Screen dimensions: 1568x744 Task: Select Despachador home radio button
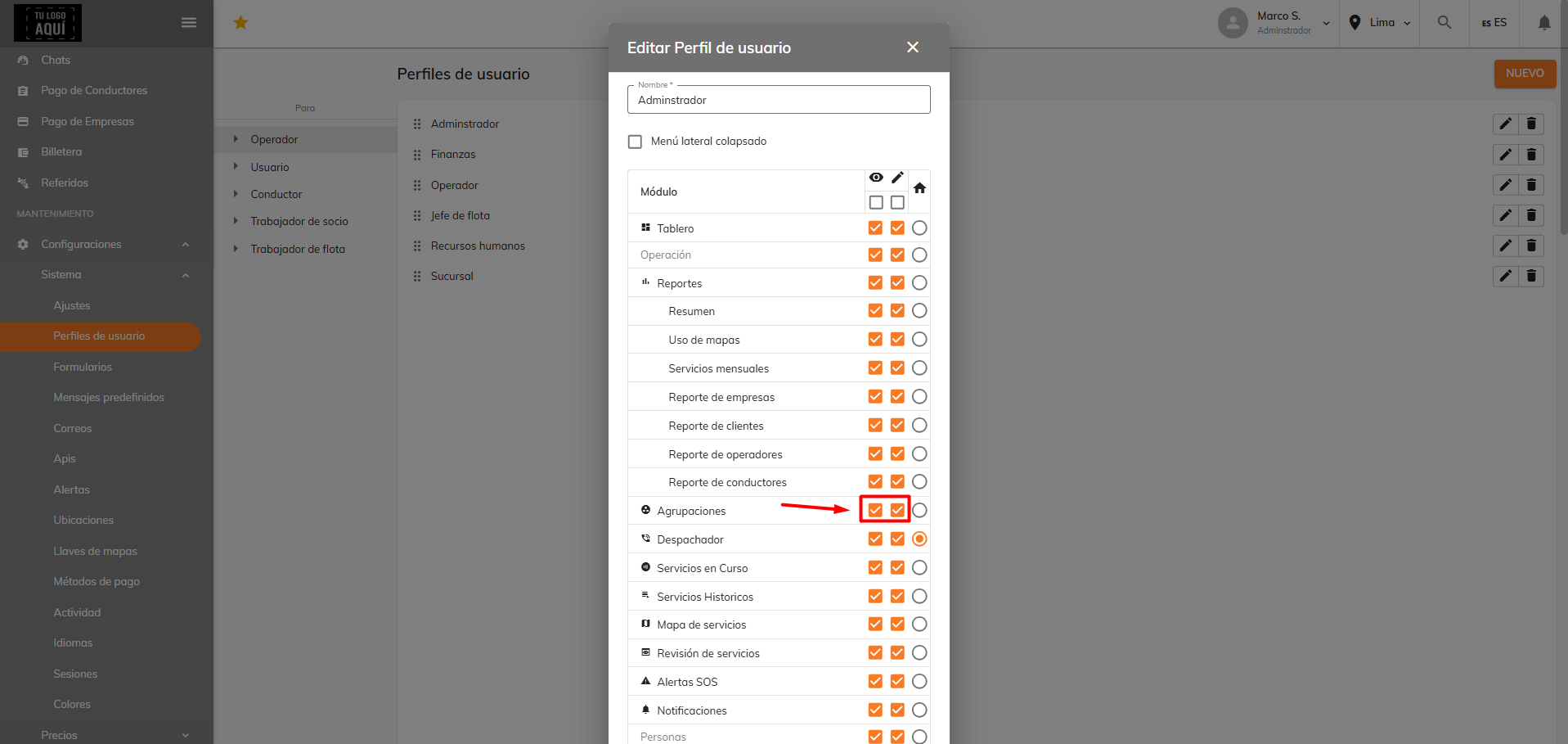[919, 539]
